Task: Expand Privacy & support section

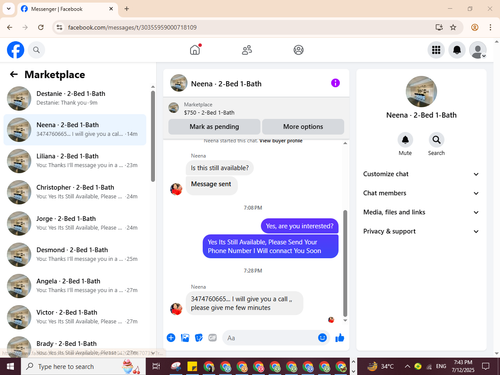Action: pyautogui.click(x=421, y=231)
